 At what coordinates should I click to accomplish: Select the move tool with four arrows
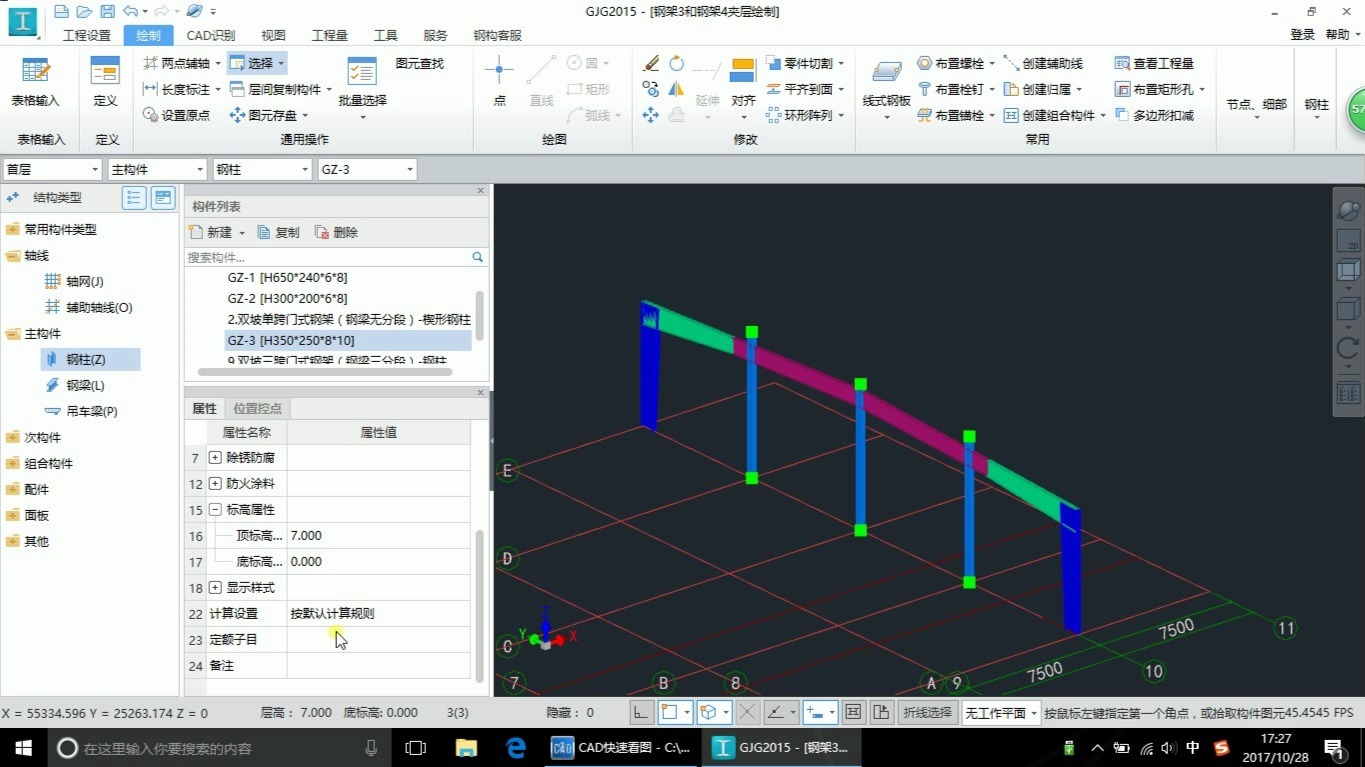(651, 115)
